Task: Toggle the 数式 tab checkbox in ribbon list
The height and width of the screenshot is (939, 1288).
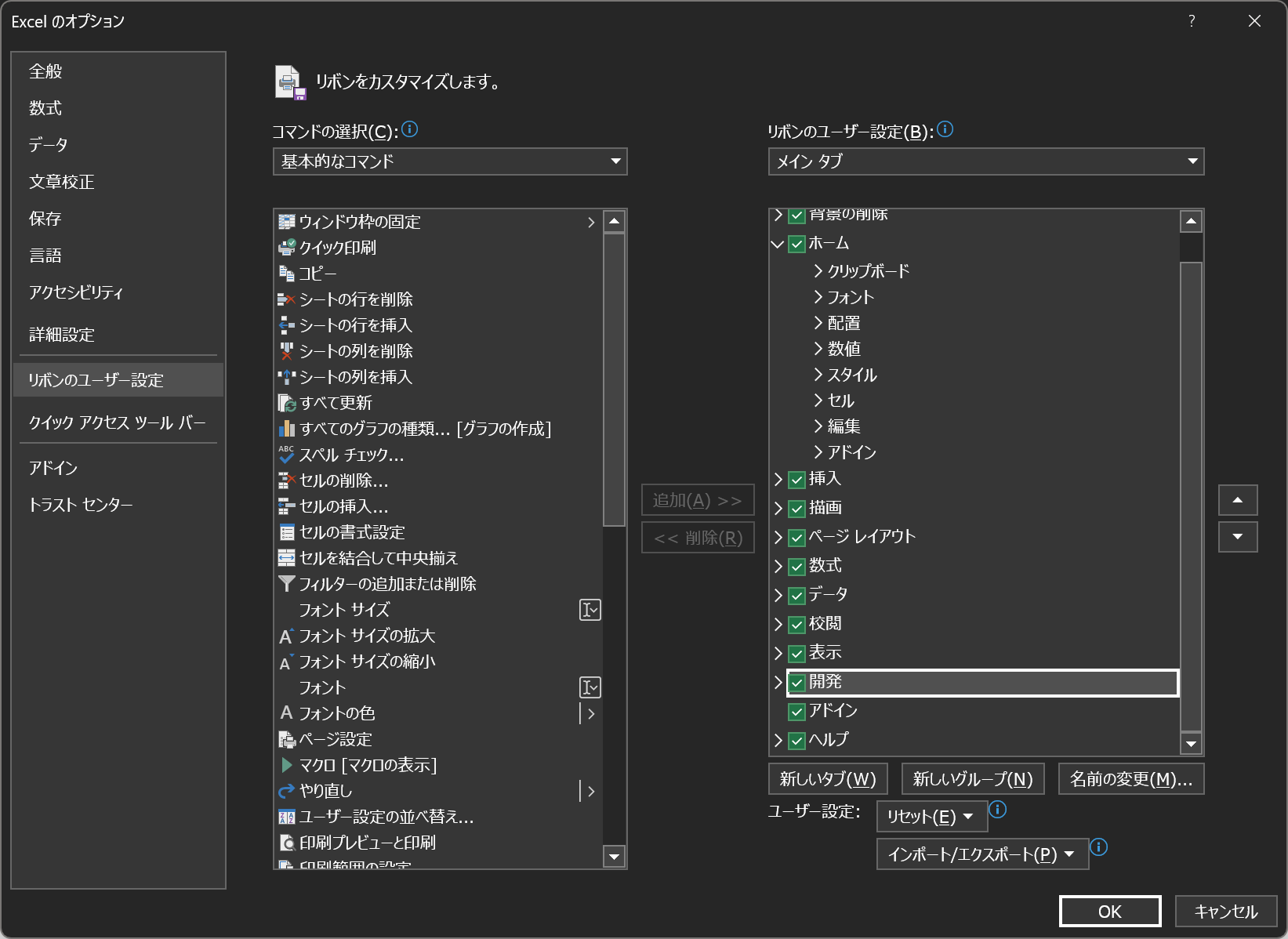Action: (797, 566)
